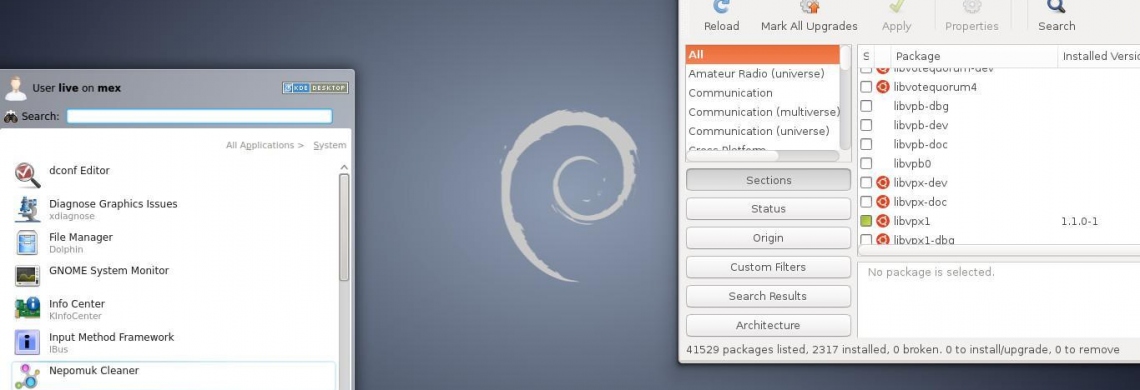Toggle the libvotequorum4 package checkbox
The height and width of the screenshot is (390, 1140).
coord(866,87)
